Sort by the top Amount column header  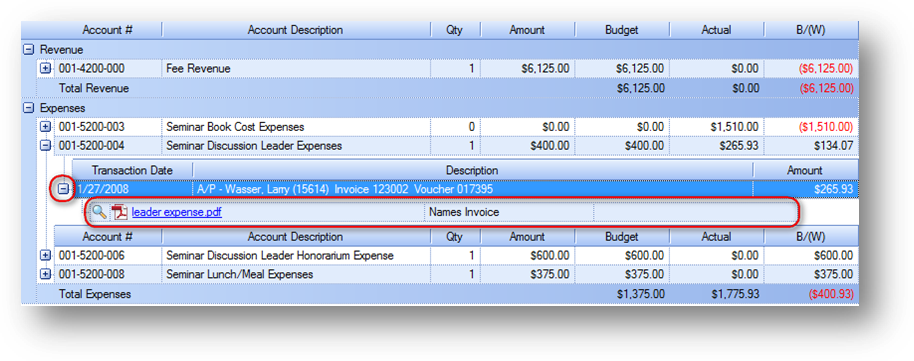click(x=527, y=30)
